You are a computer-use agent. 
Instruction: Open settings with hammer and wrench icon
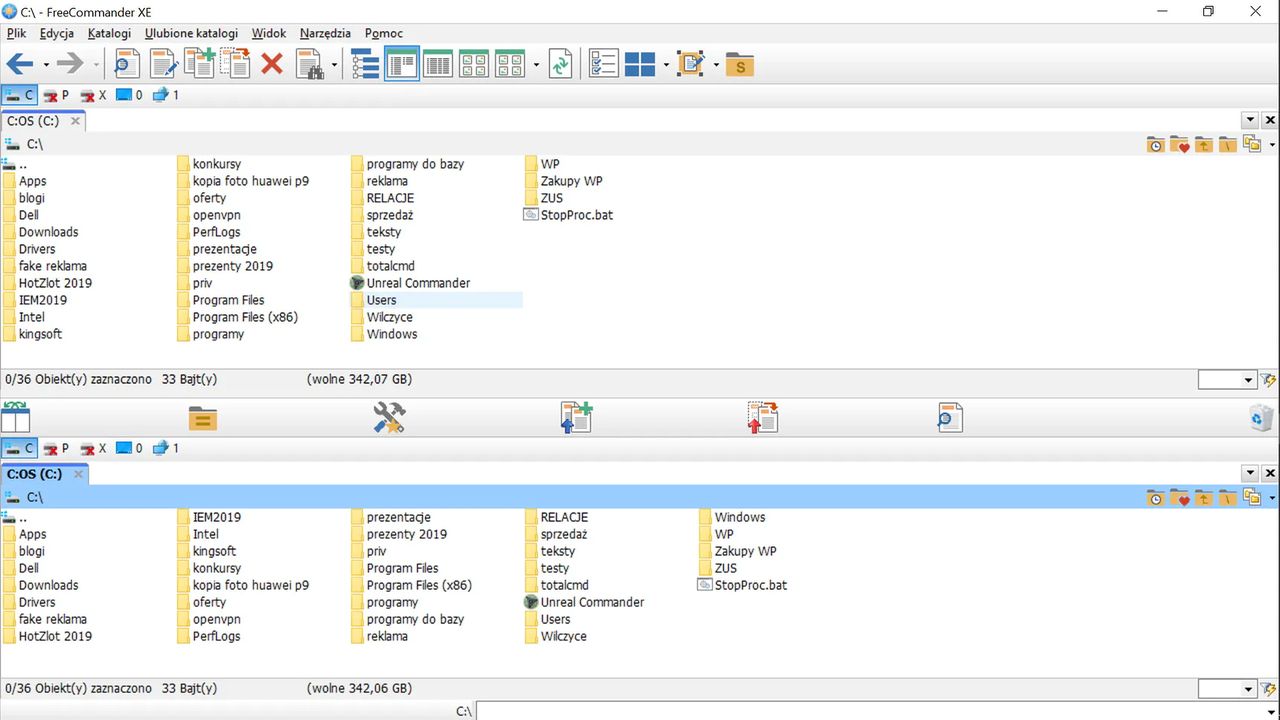point(389,417)
